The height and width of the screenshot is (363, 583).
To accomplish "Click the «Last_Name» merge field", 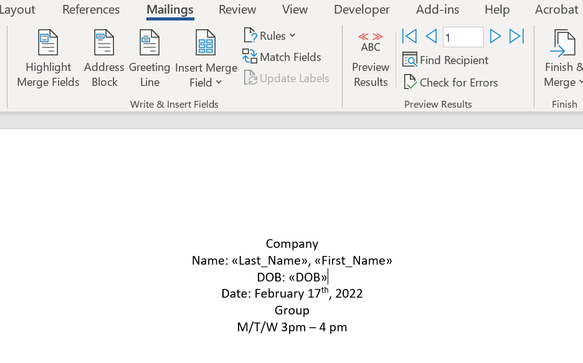I will click(x=271, y=260).
